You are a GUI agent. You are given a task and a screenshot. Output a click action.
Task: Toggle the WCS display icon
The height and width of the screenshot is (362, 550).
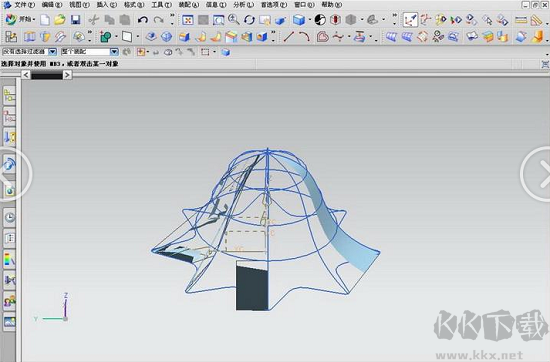pyautogui.click(x=410, y=20)
